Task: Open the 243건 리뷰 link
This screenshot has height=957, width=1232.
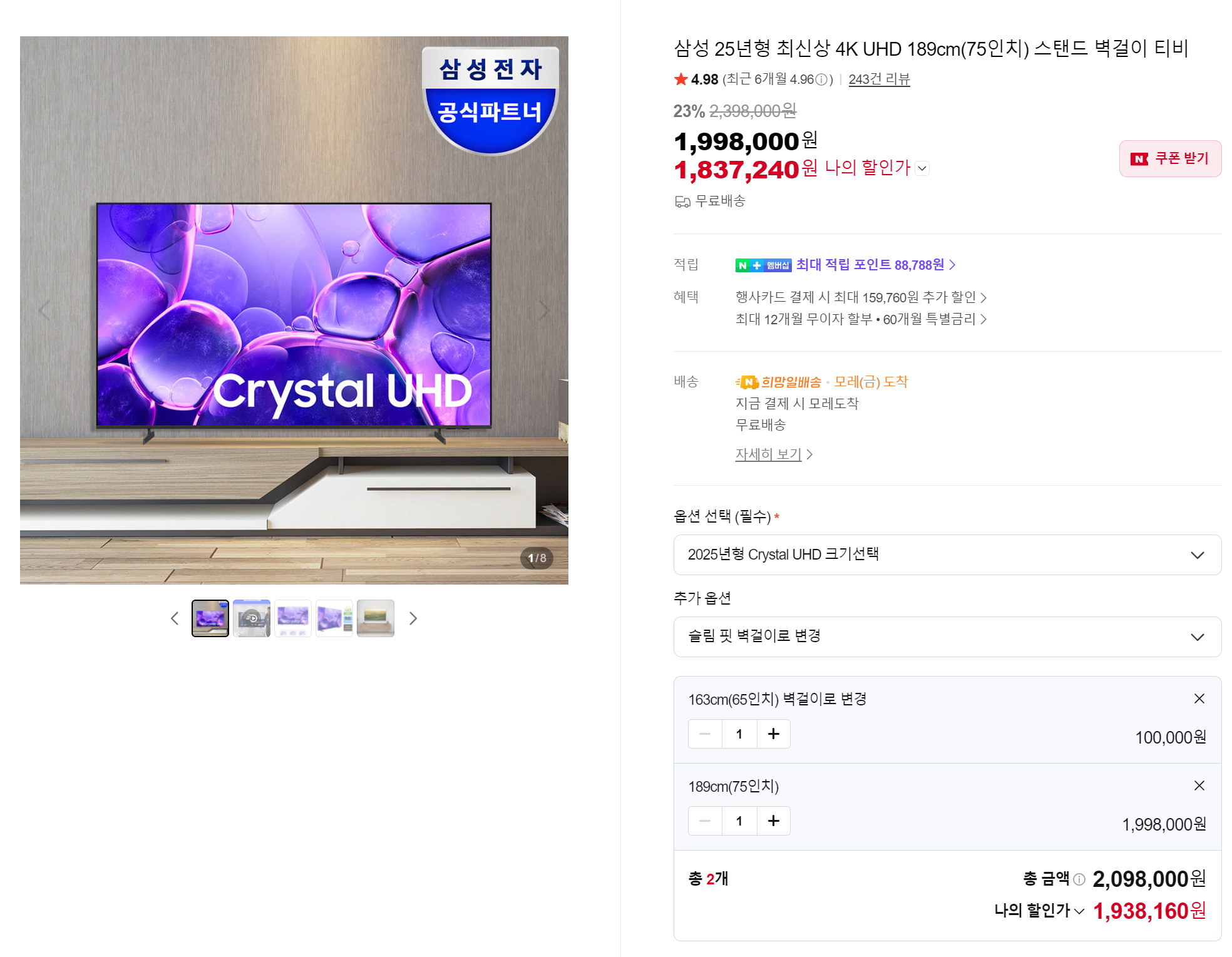Action: pyautogui.click(x=879, y=79)
